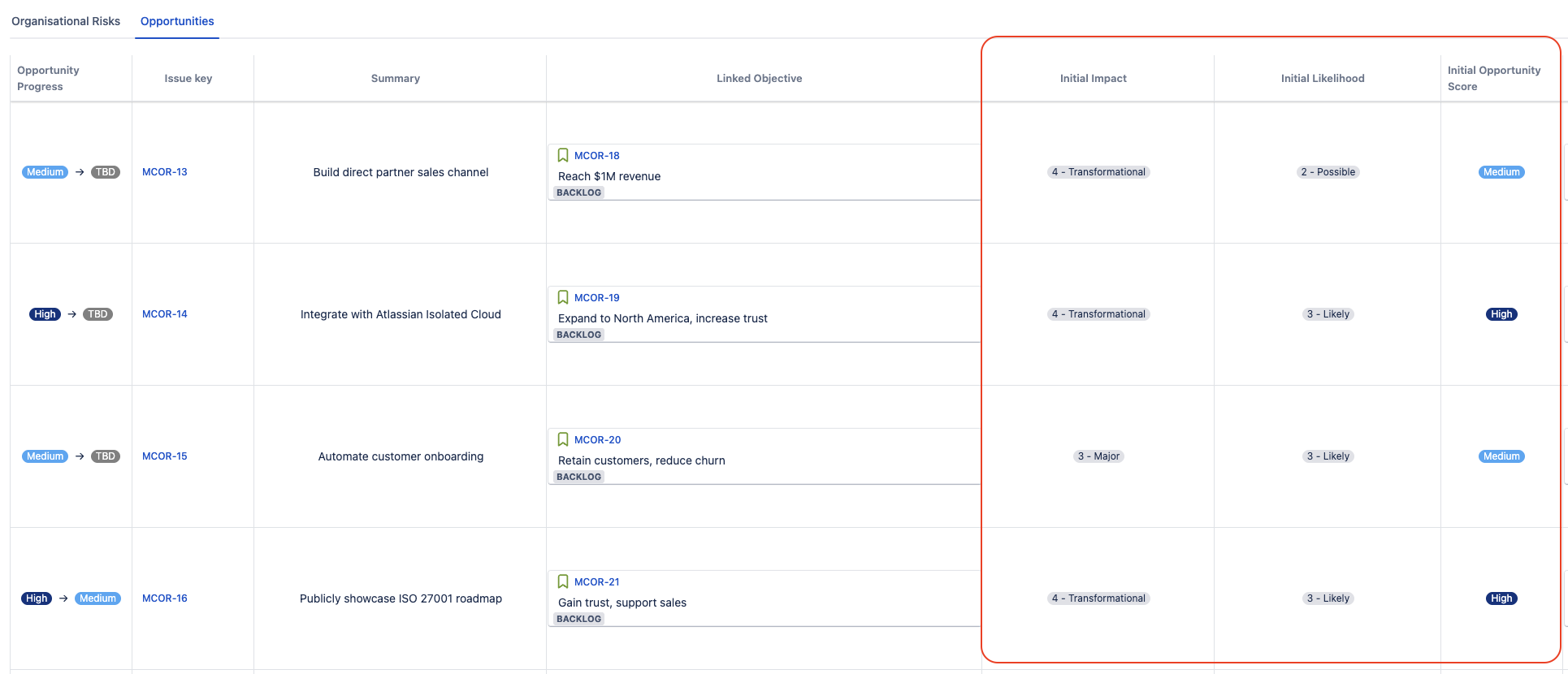
Task: Click the High score badge in MCOR-14 row
Action: tap(1501, 314)
